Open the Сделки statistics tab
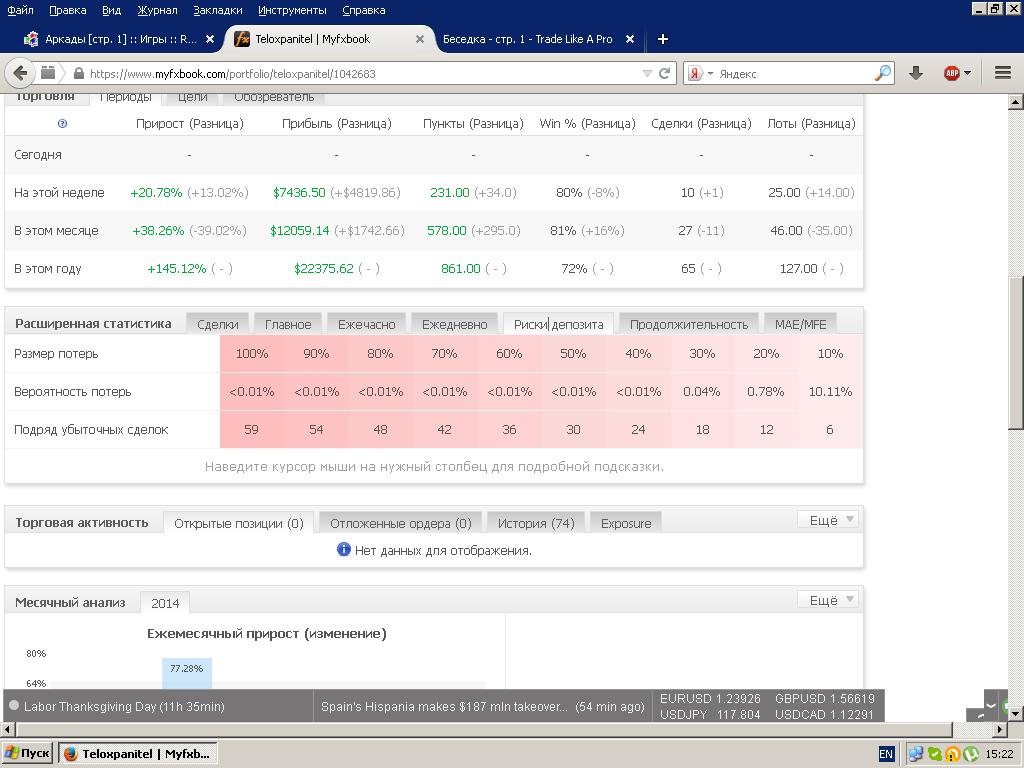The image size is (1024, 768). point(217,324)
